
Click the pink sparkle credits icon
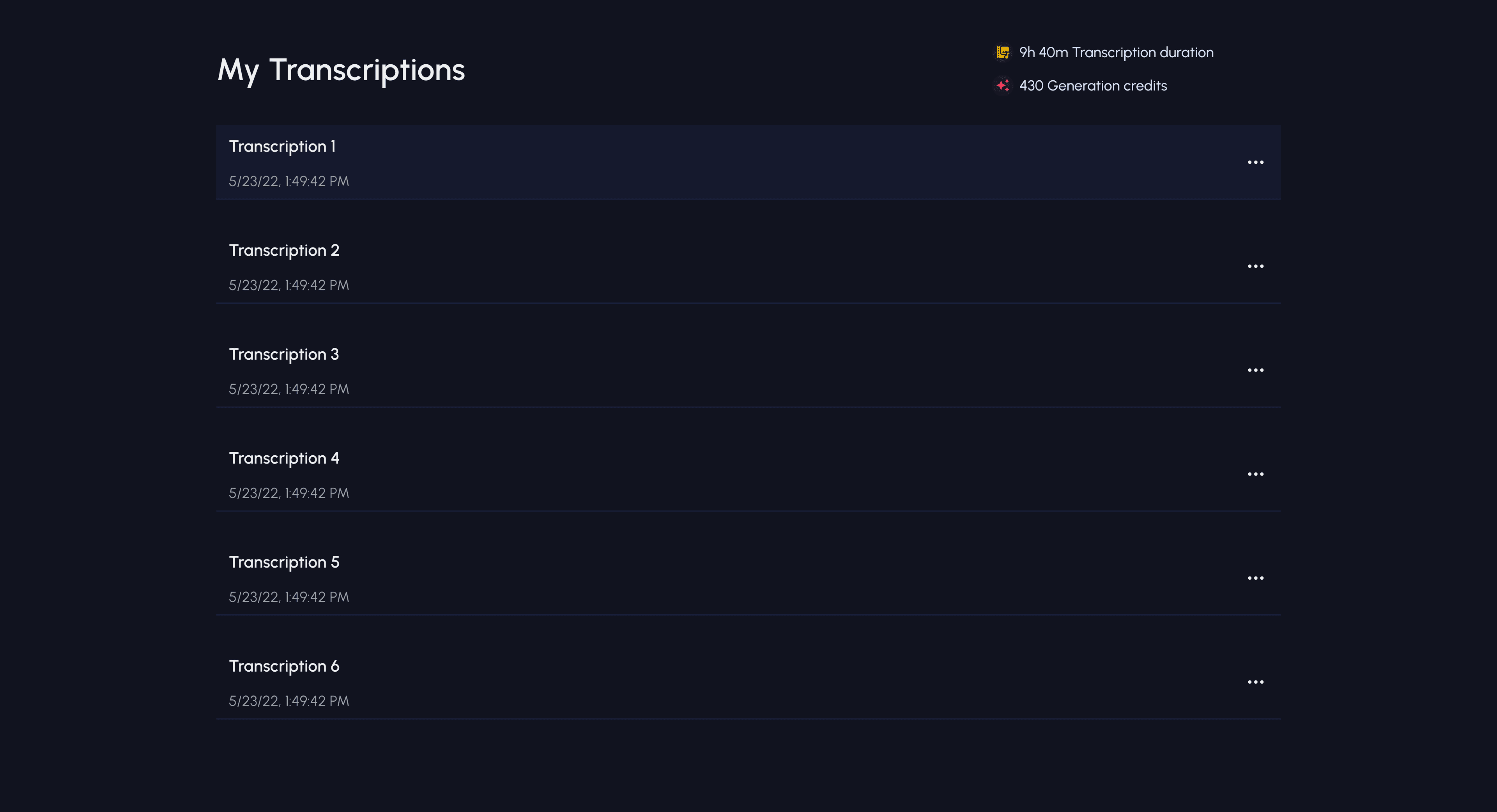tap(1002, 85)
